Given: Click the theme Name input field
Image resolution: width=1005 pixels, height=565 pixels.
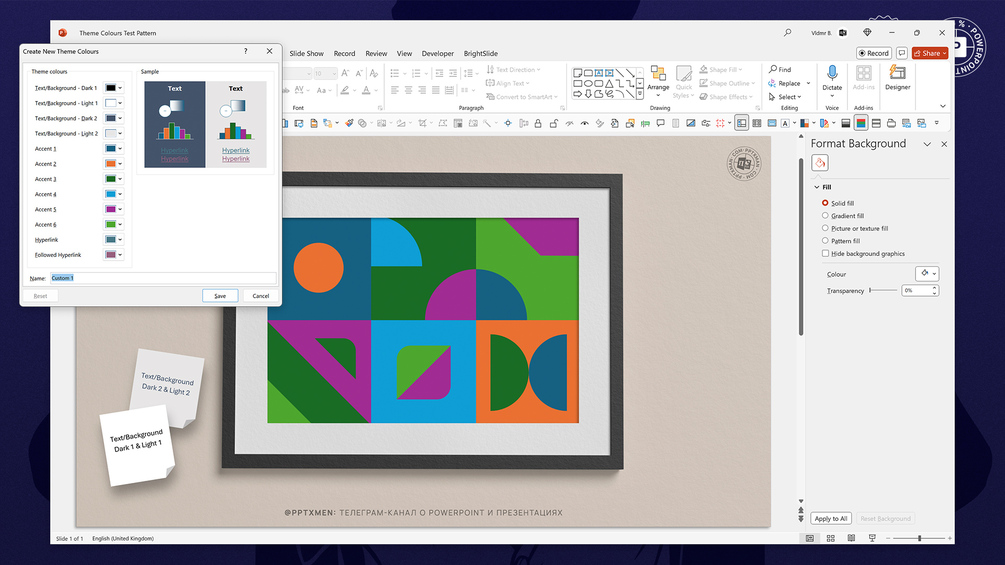Looking at the screenshot, I should coord(163,278).
